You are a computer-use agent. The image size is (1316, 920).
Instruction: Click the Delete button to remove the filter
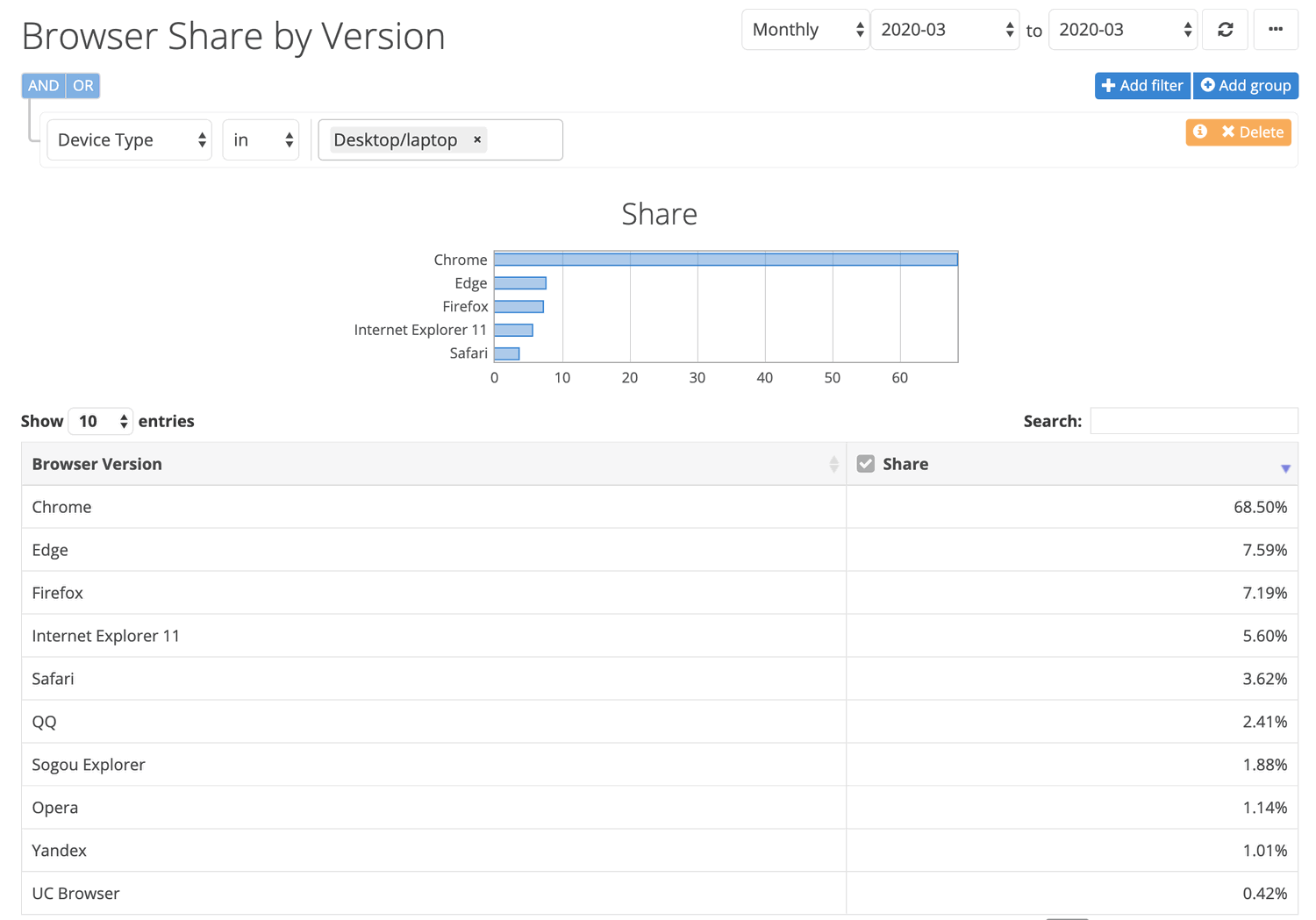coord(1255,132)
